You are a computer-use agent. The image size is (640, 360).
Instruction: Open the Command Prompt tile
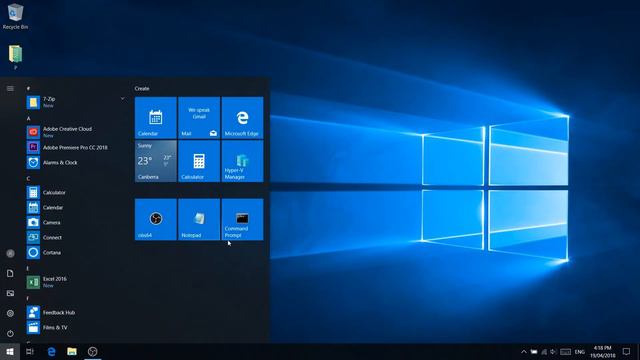(x=242, y=220)
